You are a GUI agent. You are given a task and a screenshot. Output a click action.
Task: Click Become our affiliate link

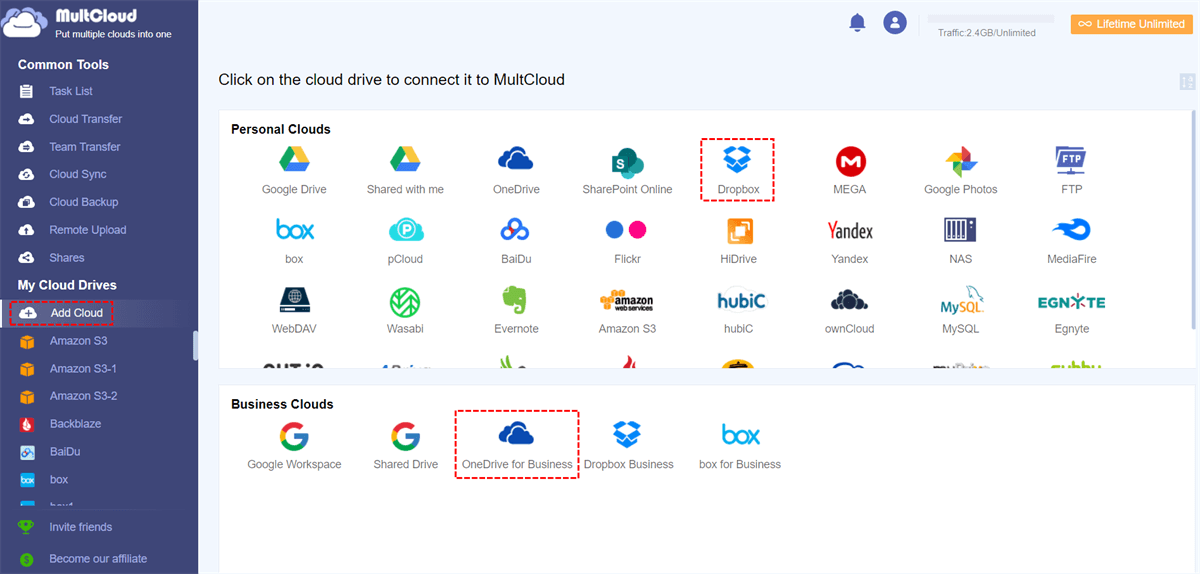(98, 559)
